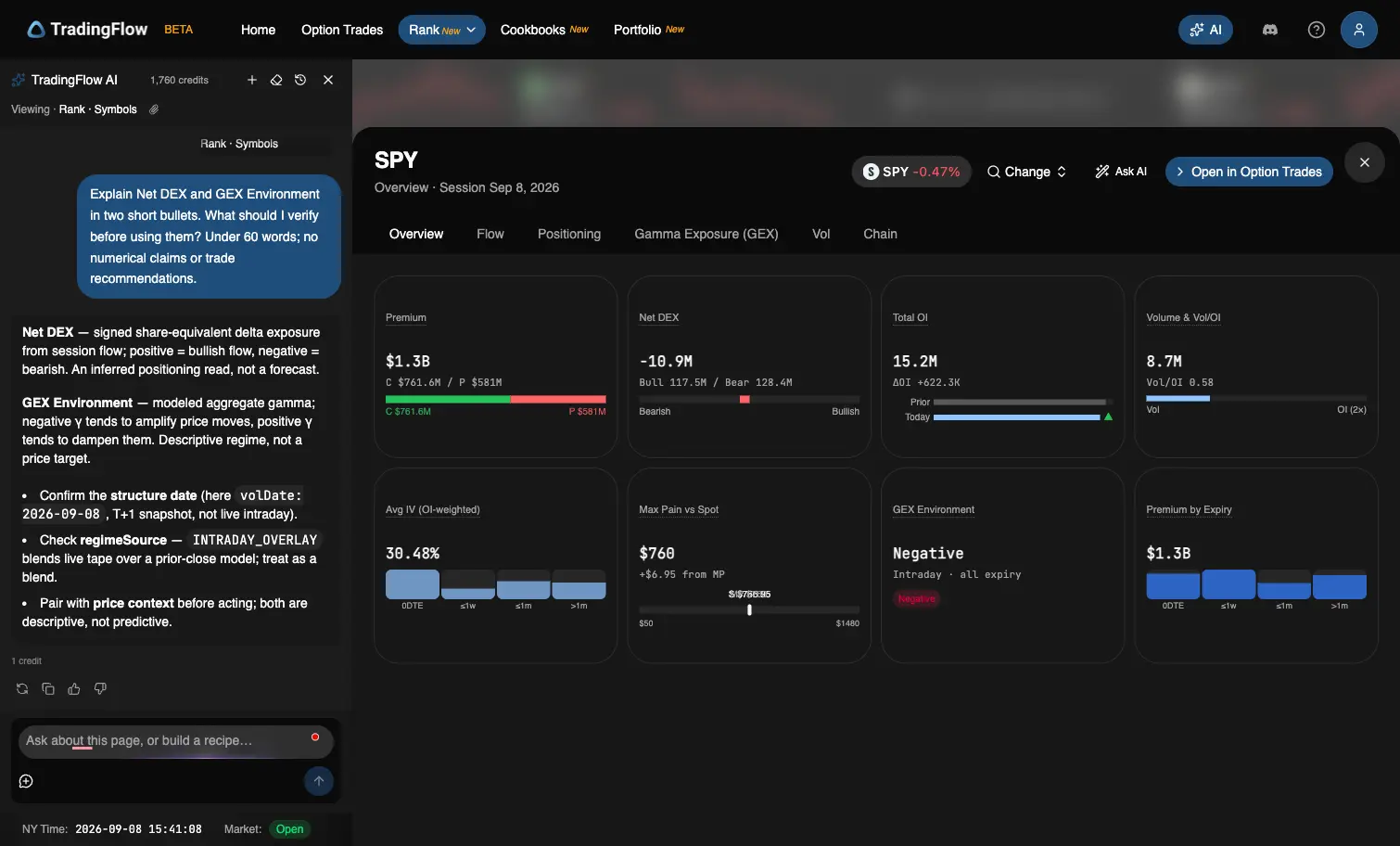Screen dimensions: 1400x846
Task: Click the Ask AI wand button
Action: 1121,172
